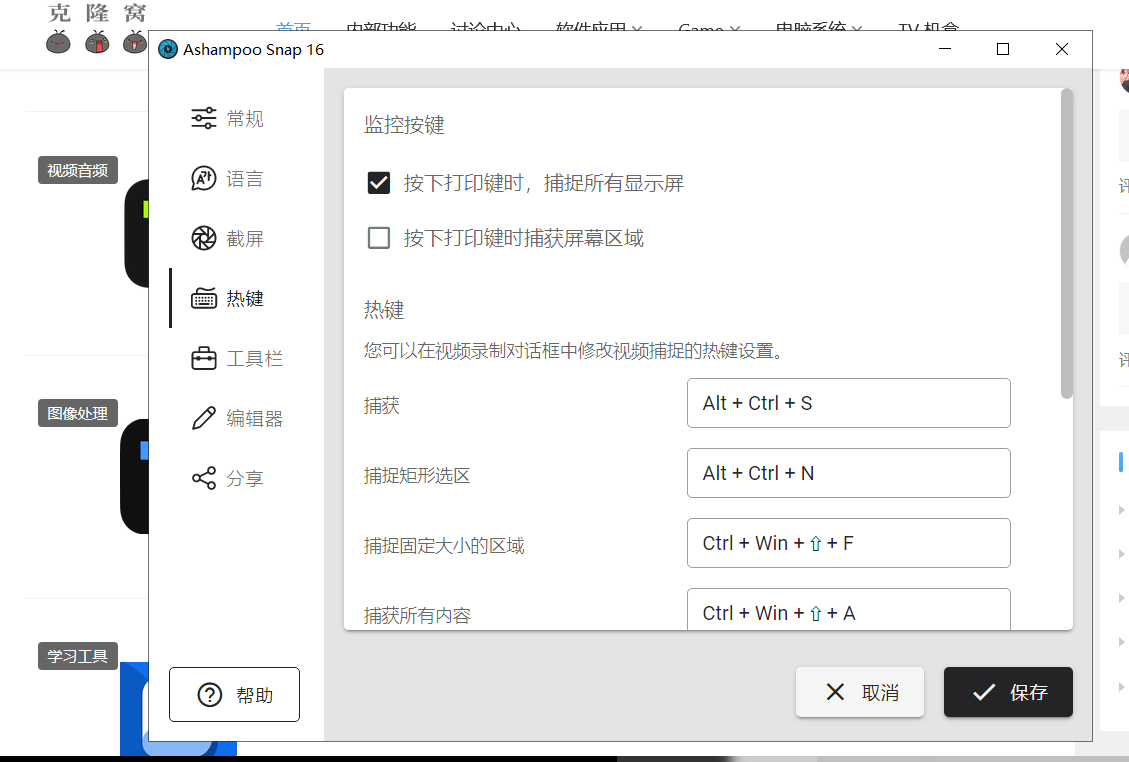The image size is (1129, 762).
Task: Click the 监控按键 section heading
Action: click(x=404, y=125)
